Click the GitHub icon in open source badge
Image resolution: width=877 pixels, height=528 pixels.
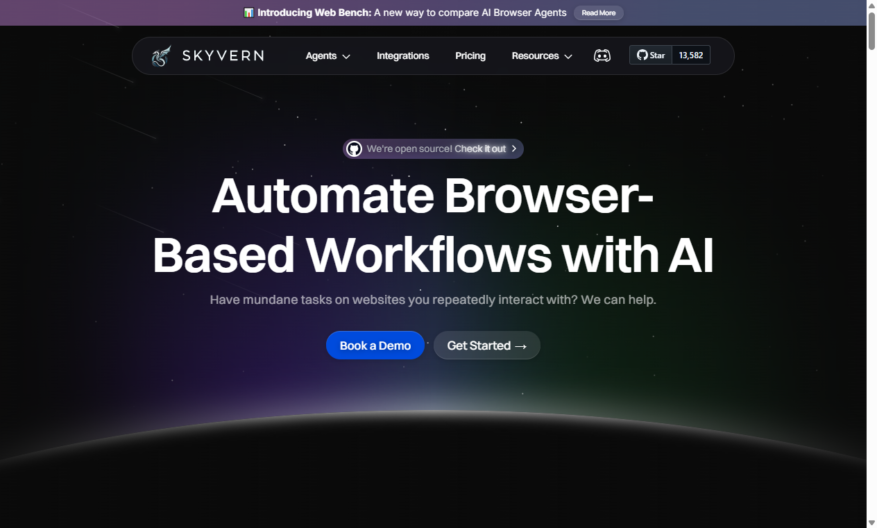(353, 149)
